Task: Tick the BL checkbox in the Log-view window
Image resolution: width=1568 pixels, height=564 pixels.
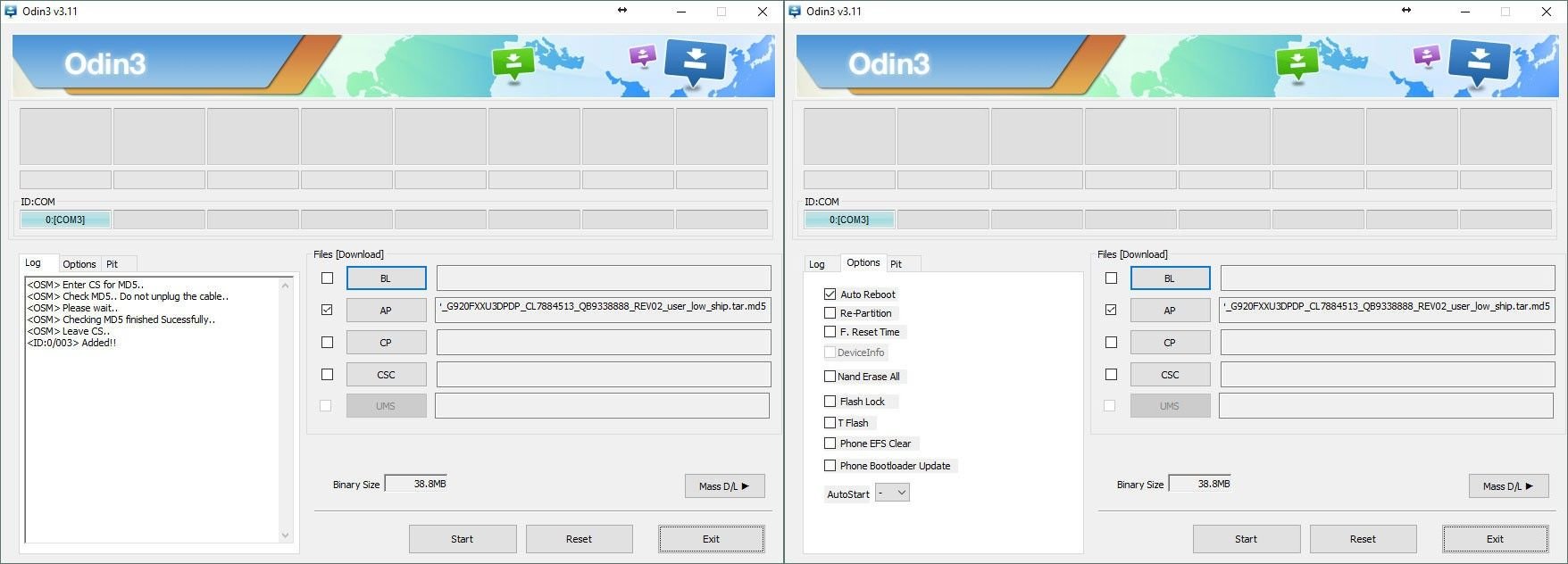Action: tap(327, 278)
